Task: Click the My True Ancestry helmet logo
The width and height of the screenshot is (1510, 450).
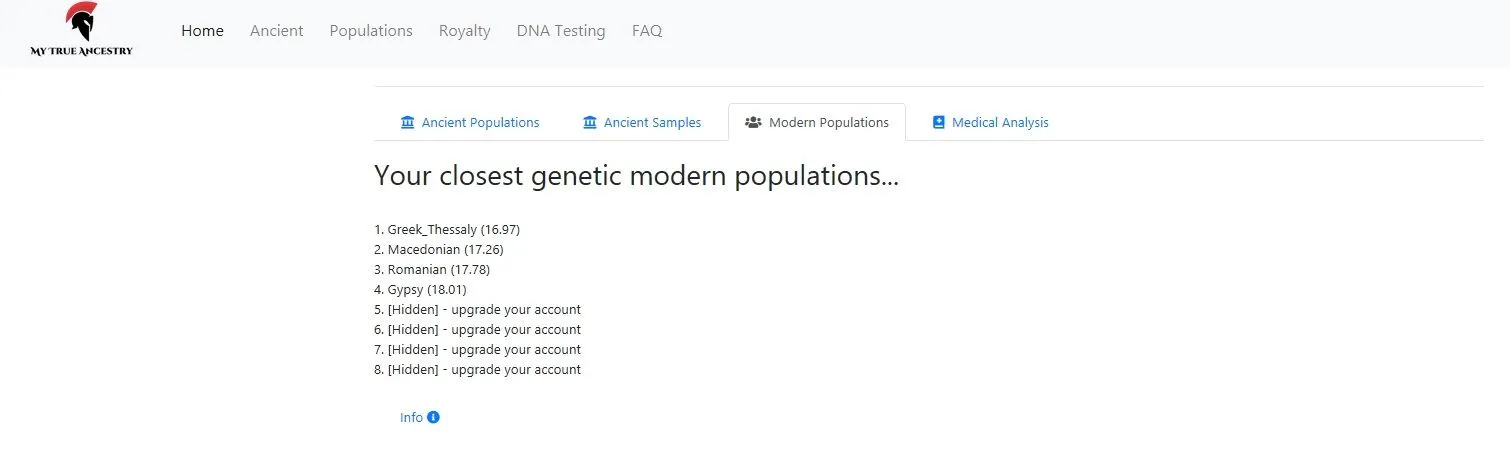Action: click(x=81, y=24)
